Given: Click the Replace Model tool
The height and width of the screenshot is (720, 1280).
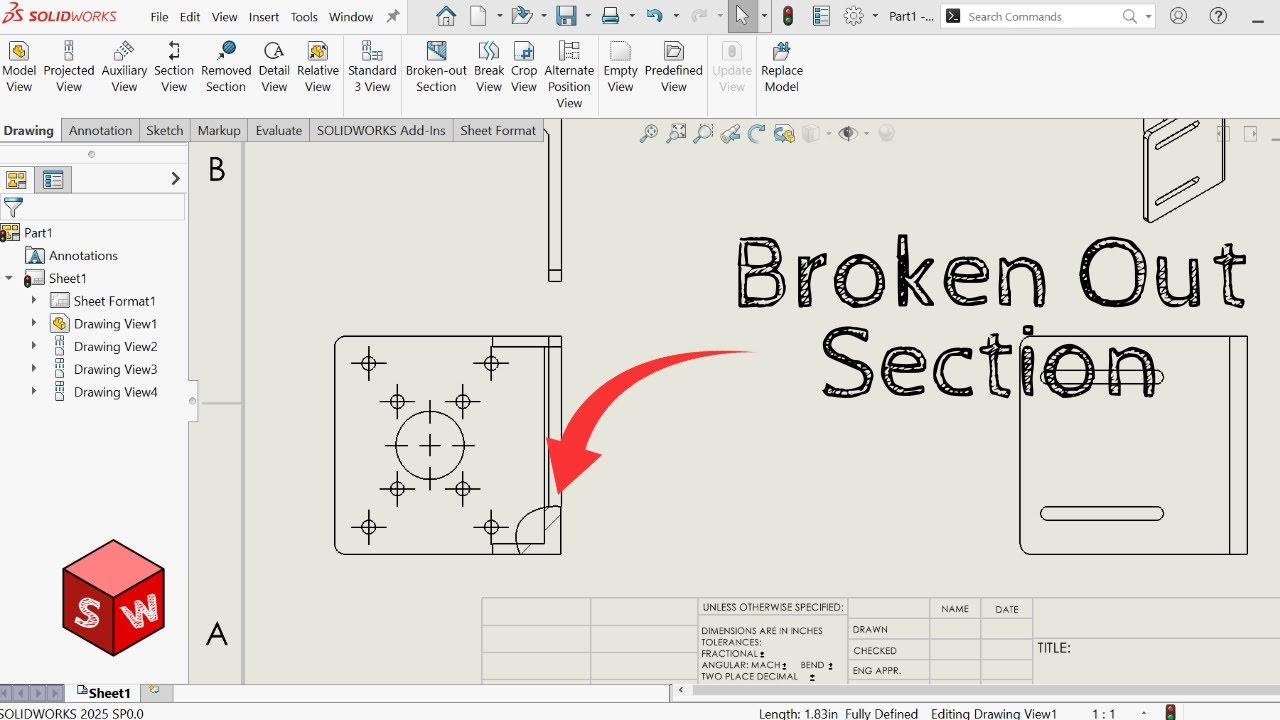Looking at the screenshot, I should coord(782,67).
